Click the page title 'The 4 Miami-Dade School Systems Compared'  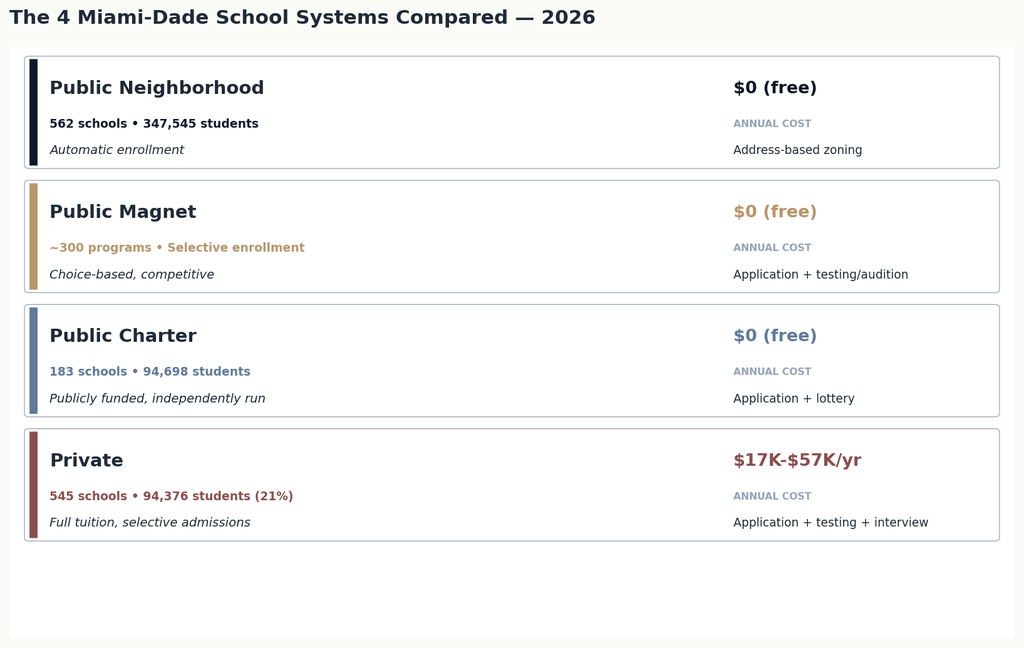click(259, 17)
